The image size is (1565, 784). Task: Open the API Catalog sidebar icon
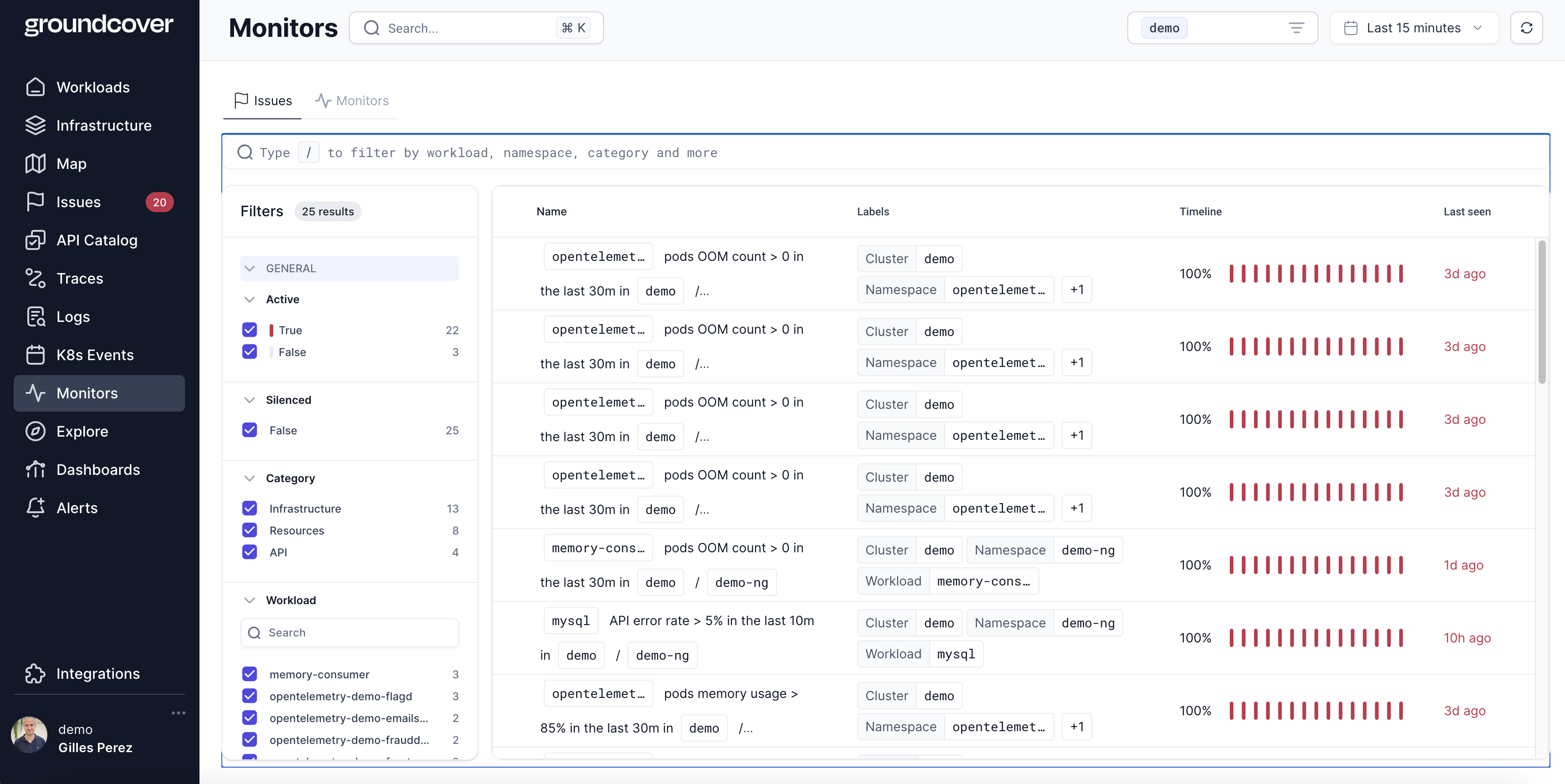point(35,240)
